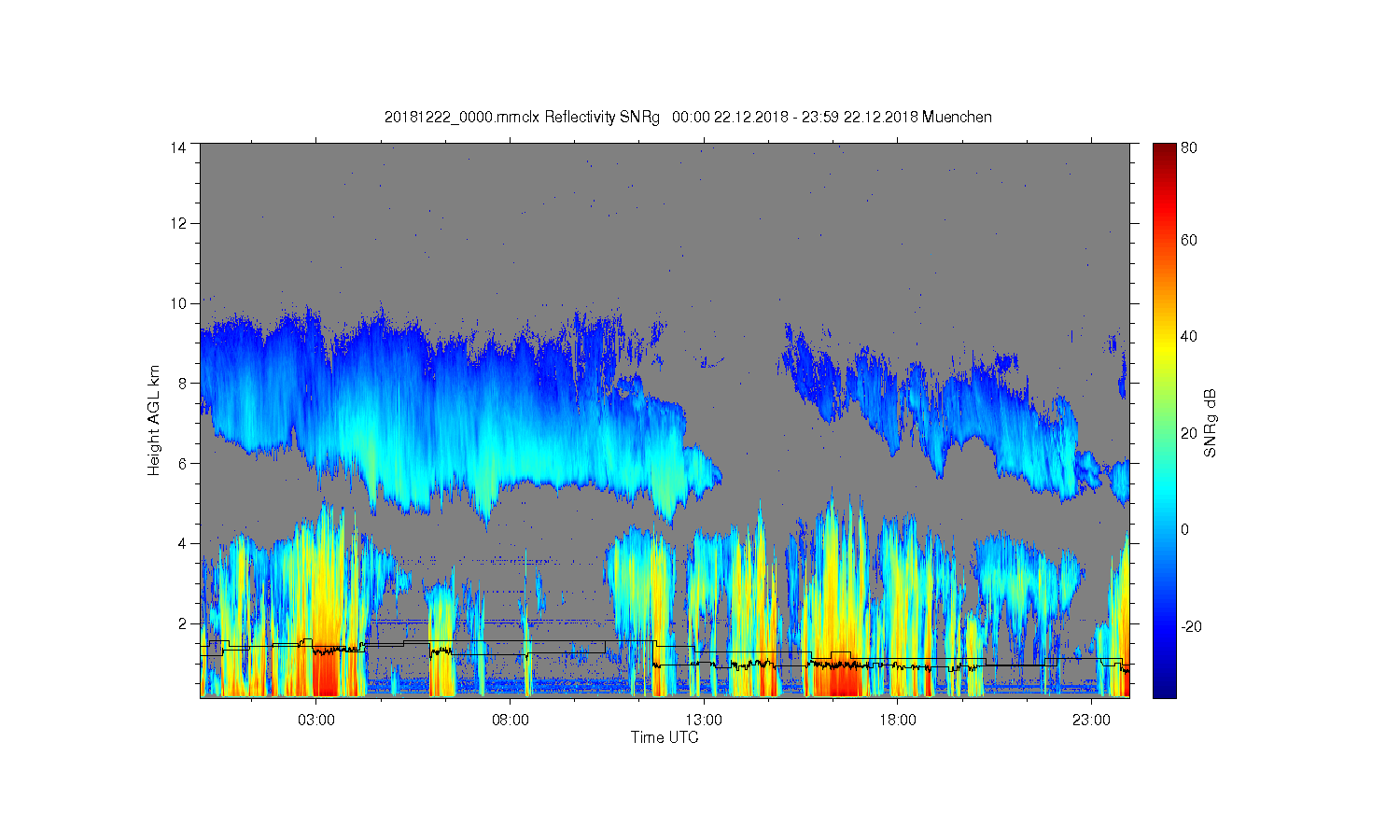Click the plot title file name 20181222_0000.mmclx
The width and height of the screenshot is (1400, 840).
pyautogui.click(x=462, y=118)
